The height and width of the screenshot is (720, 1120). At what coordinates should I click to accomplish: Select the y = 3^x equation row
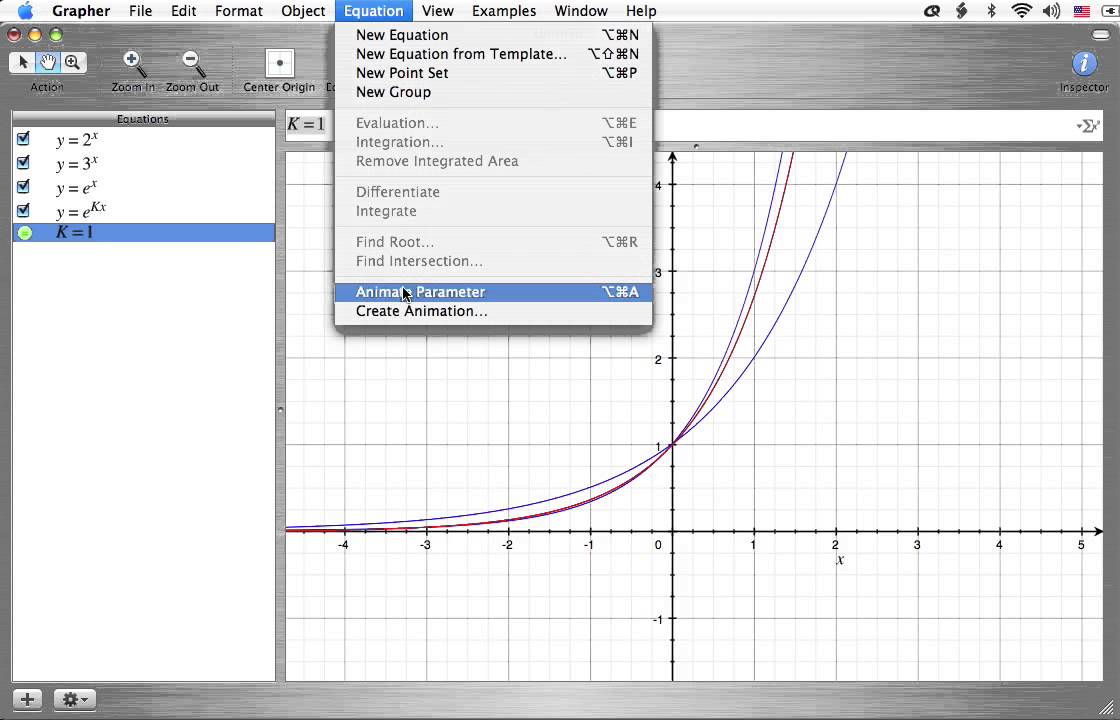[144, 163]
